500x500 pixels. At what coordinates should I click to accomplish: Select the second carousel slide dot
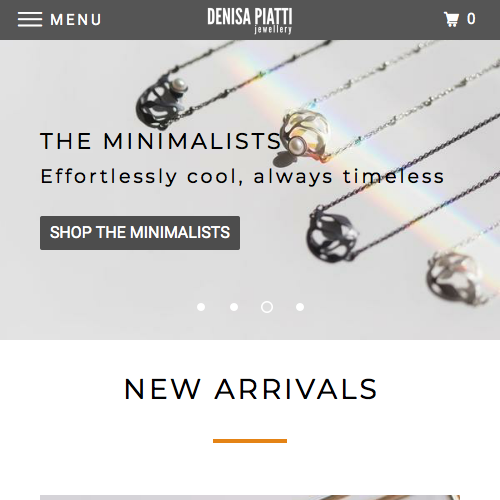[234, 307]
